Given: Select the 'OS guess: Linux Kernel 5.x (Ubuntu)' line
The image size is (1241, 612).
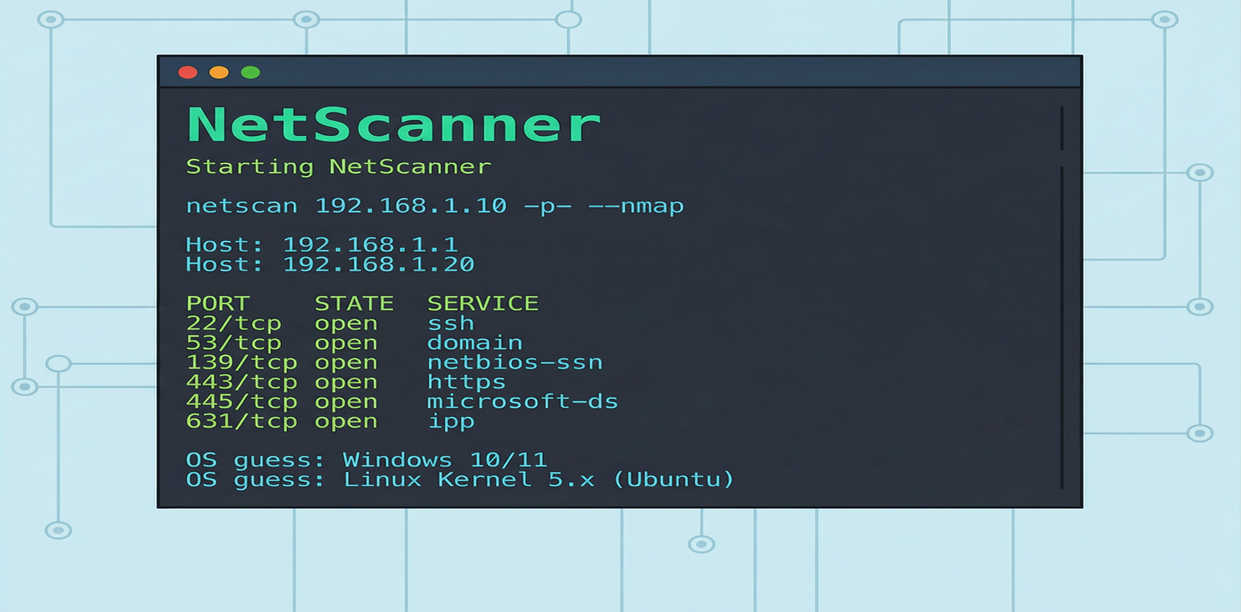Looking at the screenshot, I should (460, 480).
